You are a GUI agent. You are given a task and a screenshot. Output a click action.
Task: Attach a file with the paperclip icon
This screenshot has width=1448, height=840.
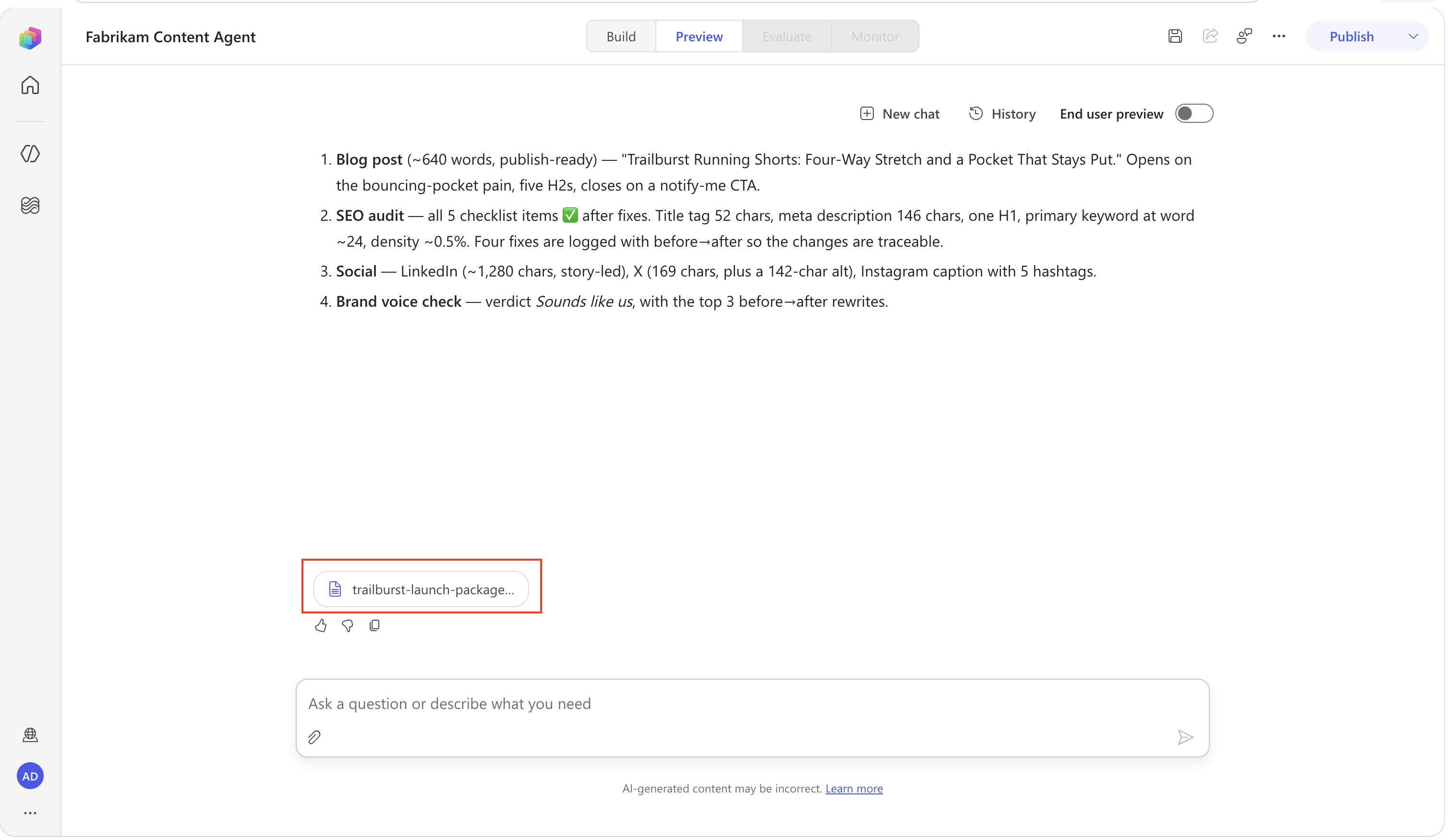(x=314, y=738)
